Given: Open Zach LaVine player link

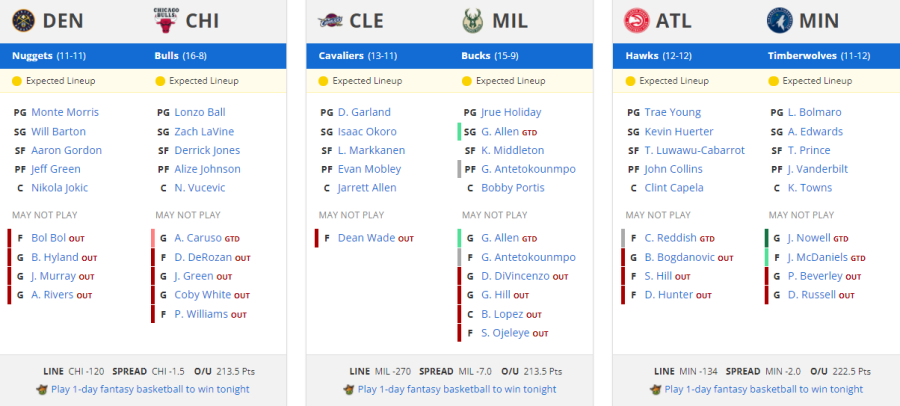Looking at the screenshot, I should point(204,132).
